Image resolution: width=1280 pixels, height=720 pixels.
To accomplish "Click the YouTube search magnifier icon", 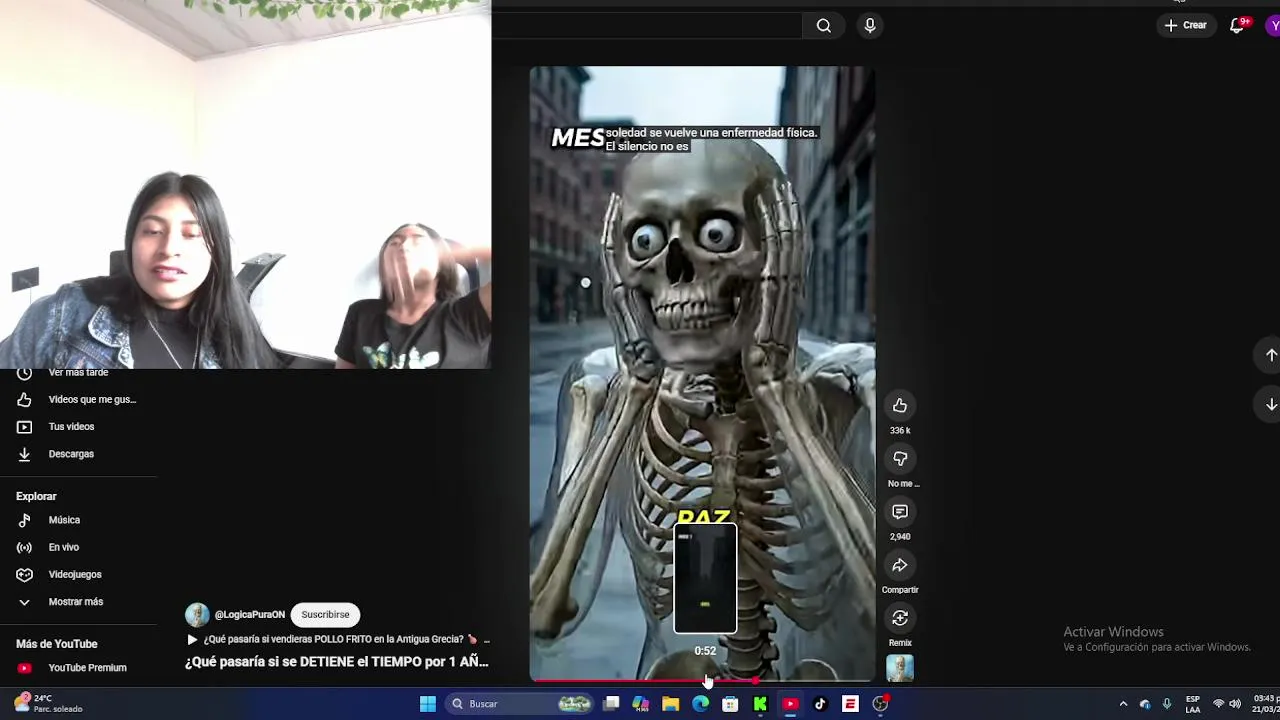I will pos(824,26).
